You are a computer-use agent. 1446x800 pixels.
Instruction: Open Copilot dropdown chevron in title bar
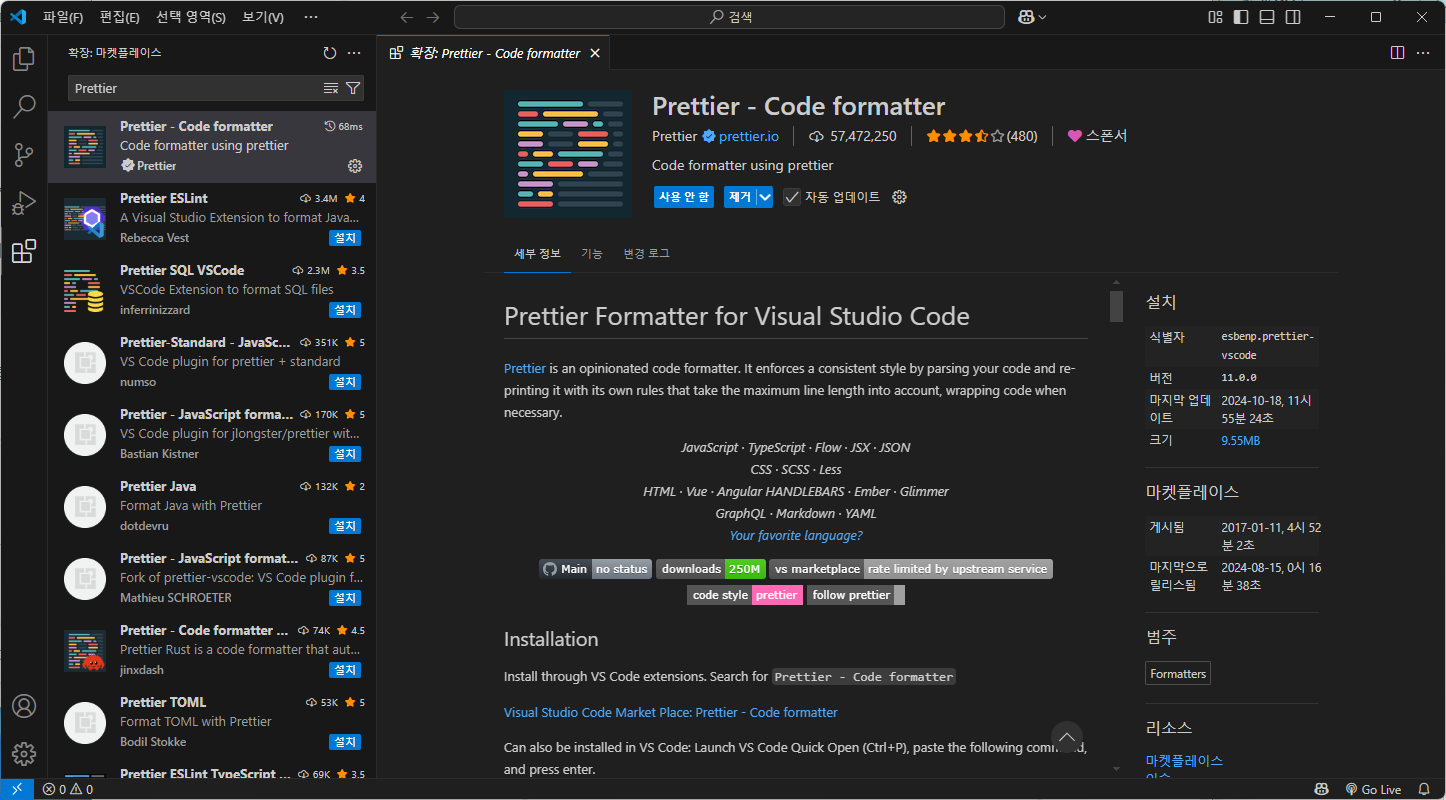[1043, 17]
